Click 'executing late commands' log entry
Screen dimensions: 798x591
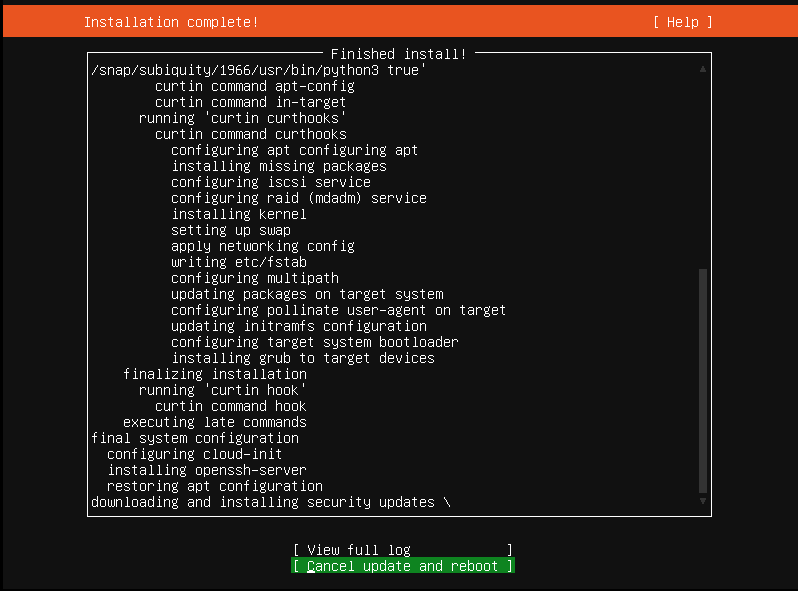pos(215,422)
